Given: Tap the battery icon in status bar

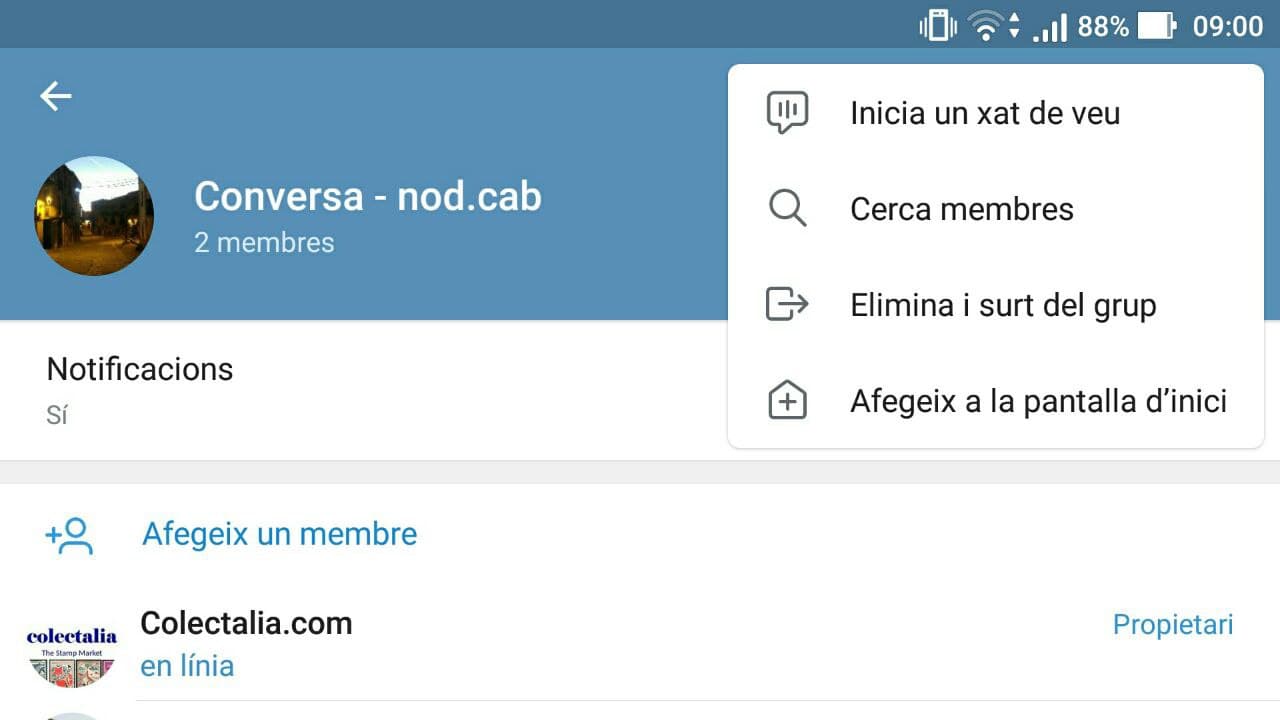Looking at the screenshot, I should pos(1157,26).
